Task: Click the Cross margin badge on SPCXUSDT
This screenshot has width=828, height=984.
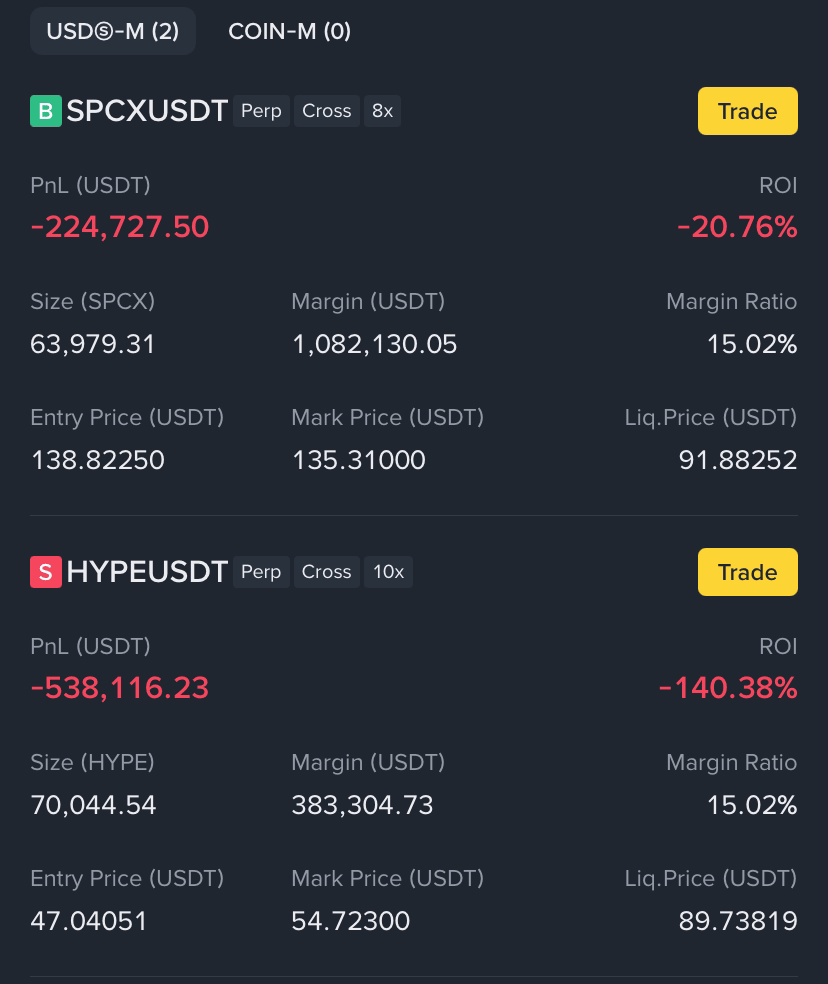Action: 326,111
